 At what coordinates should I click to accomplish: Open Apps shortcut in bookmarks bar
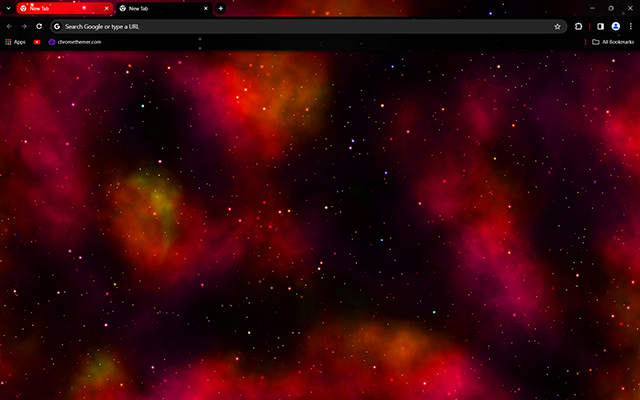point(15,42)
